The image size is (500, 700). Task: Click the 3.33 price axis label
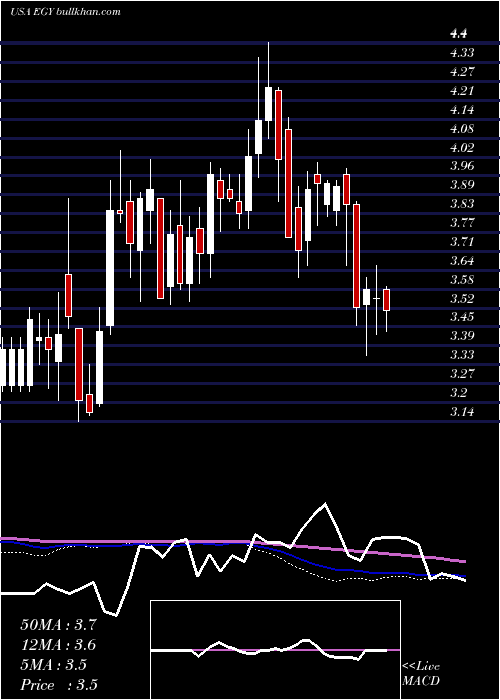(462, 355)
